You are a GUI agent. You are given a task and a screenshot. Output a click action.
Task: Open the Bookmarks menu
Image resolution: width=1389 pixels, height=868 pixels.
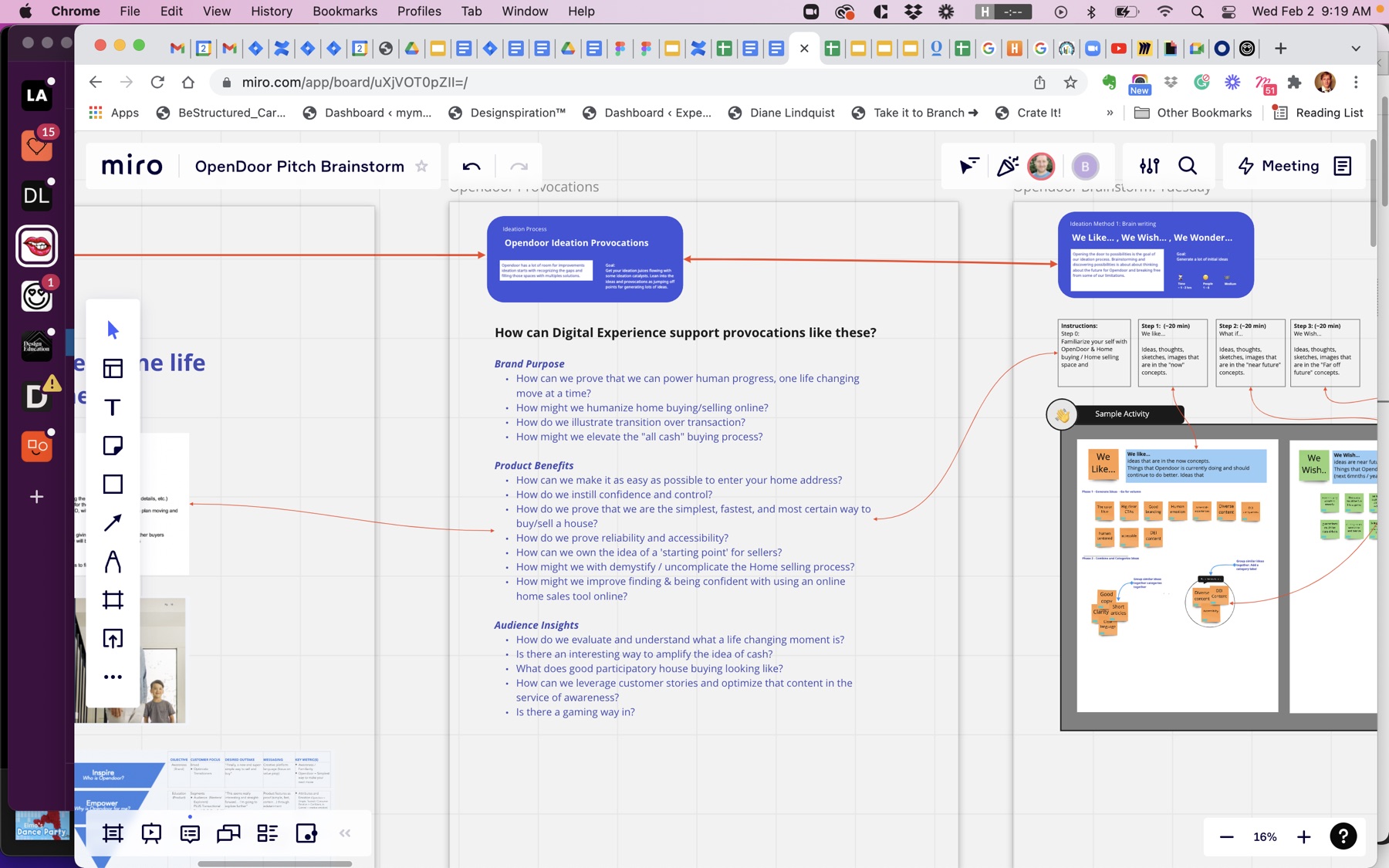[x=345, y=11]
